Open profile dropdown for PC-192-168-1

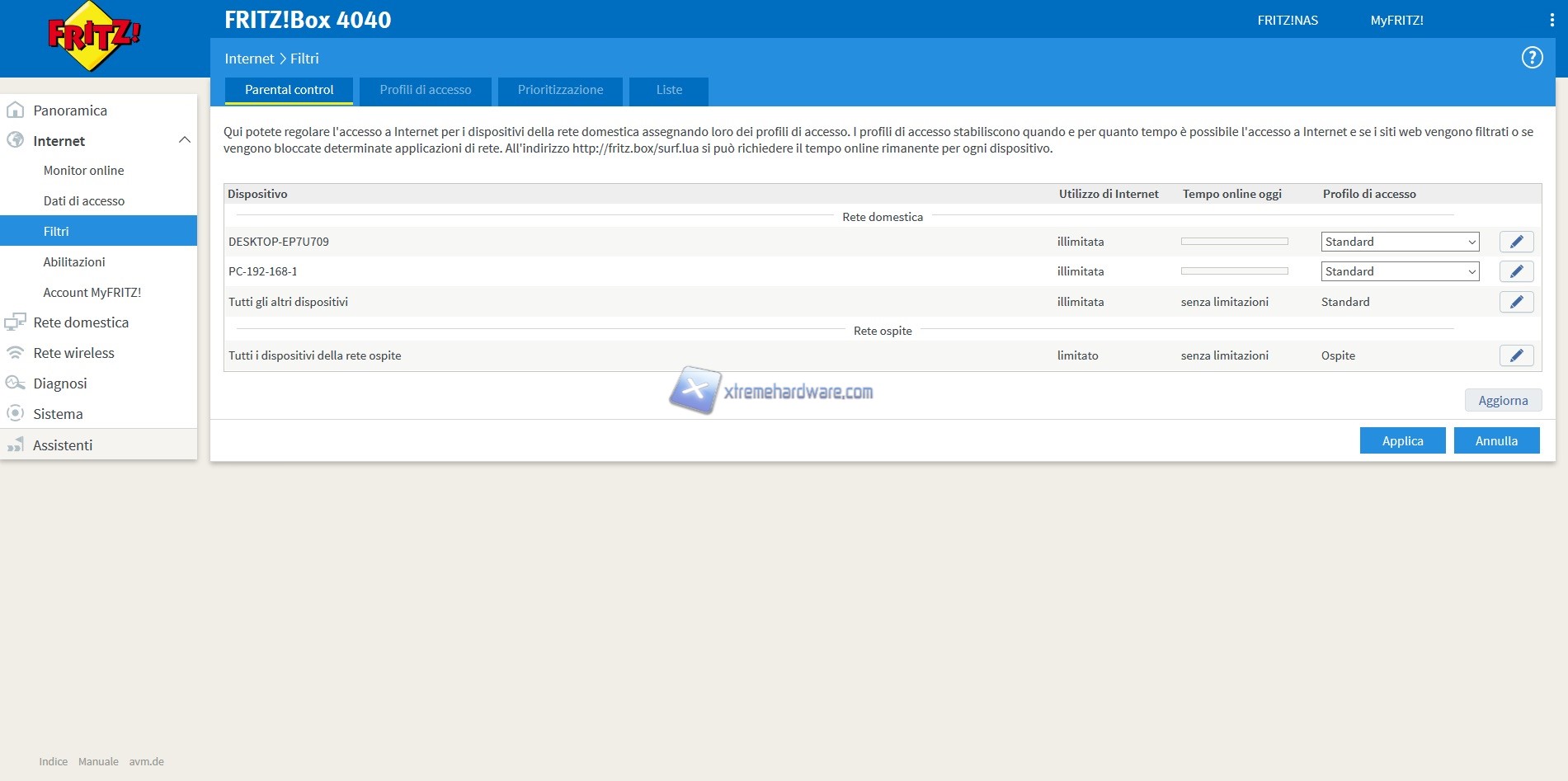[1400, 271]
